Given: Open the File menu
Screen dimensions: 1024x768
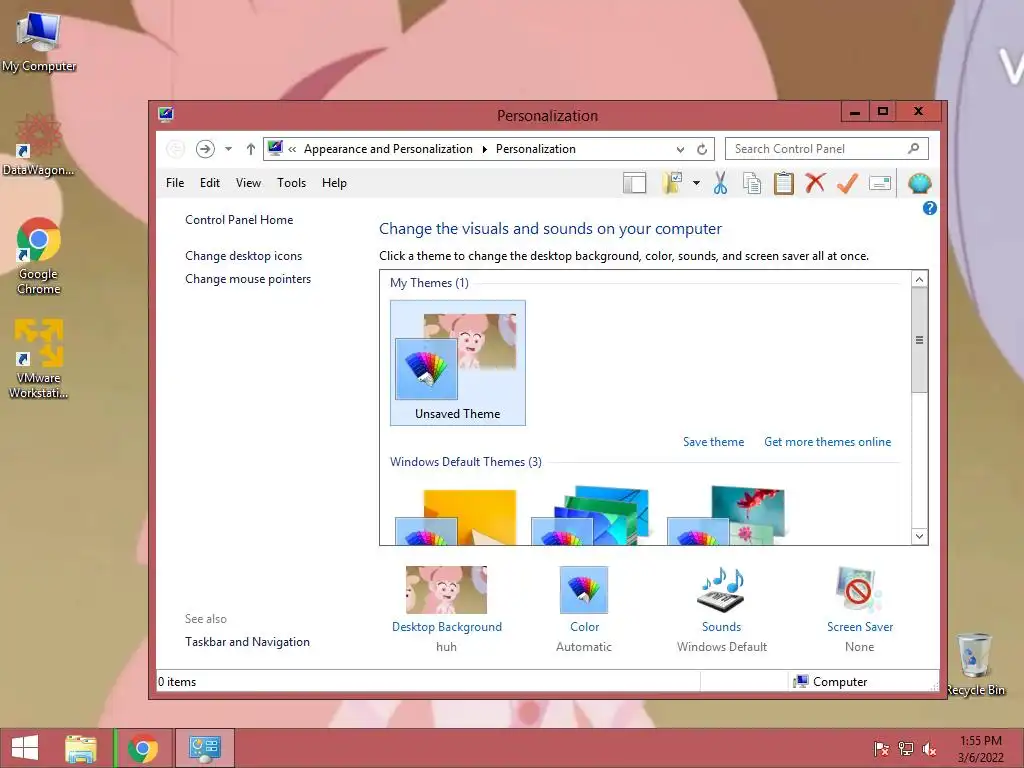Looking at the screenshot, I should click(x=175, y=183).
